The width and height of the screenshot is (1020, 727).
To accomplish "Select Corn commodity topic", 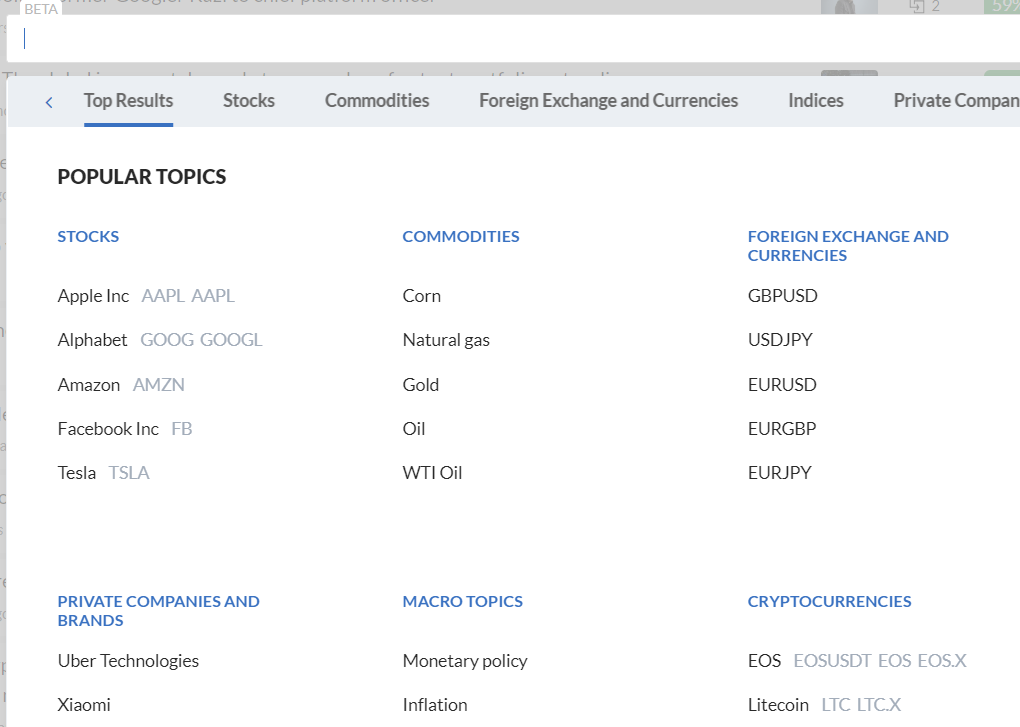I will click(422, 296).
